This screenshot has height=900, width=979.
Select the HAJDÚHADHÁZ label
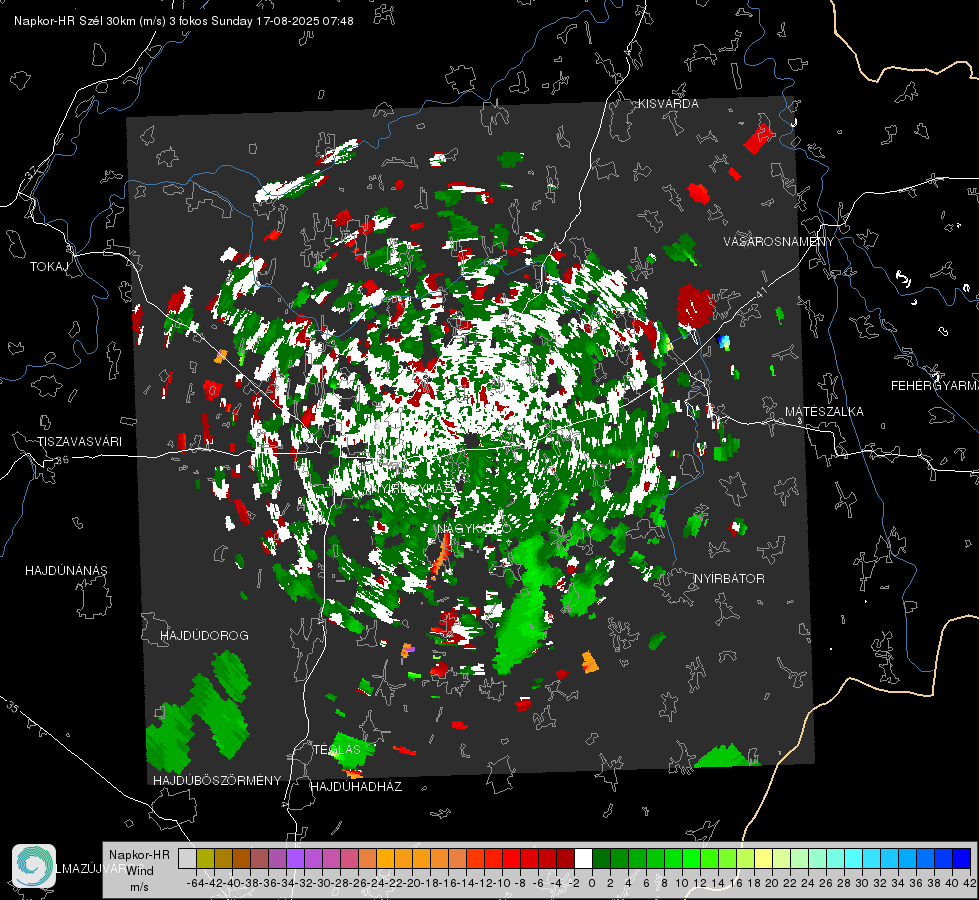(356, 787)
